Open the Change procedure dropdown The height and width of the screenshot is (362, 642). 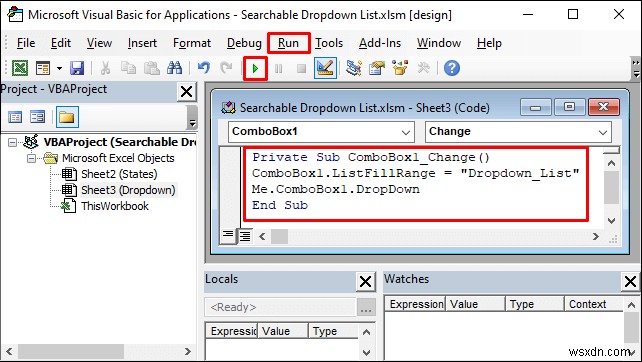click(x=603, y=132)
